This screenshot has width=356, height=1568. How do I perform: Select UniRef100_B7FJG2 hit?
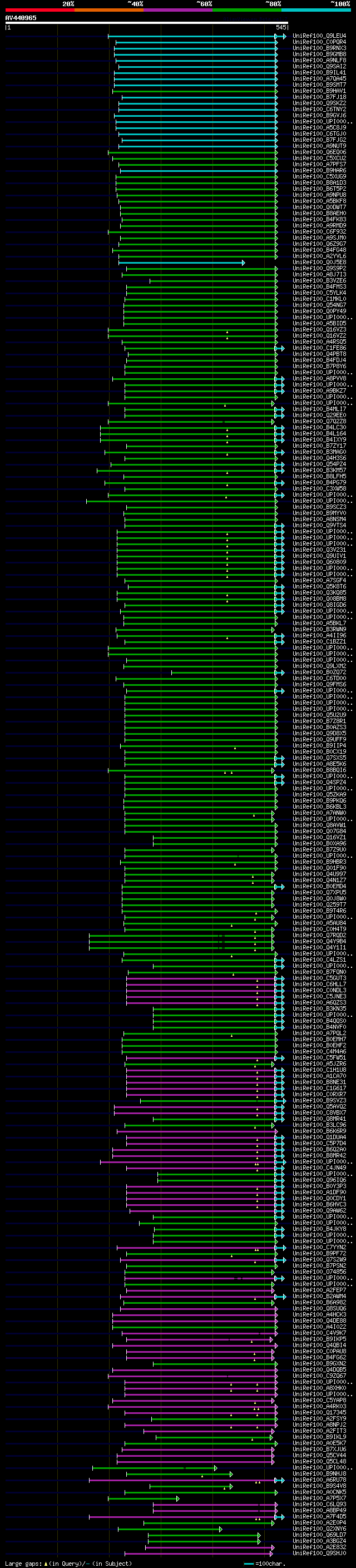coord(319,140)
